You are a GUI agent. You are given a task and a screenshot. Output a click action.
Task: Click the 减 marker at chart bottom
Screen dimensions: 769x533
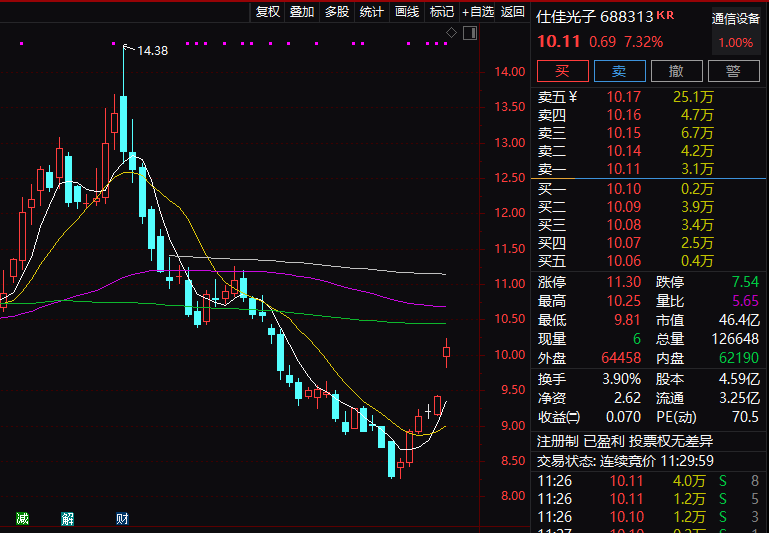22,518
